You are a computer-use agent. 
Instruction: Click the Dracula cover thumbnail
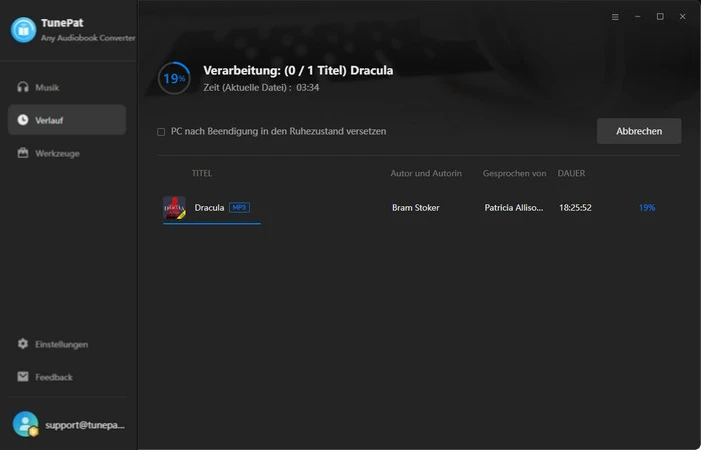[x=174, y=208]
